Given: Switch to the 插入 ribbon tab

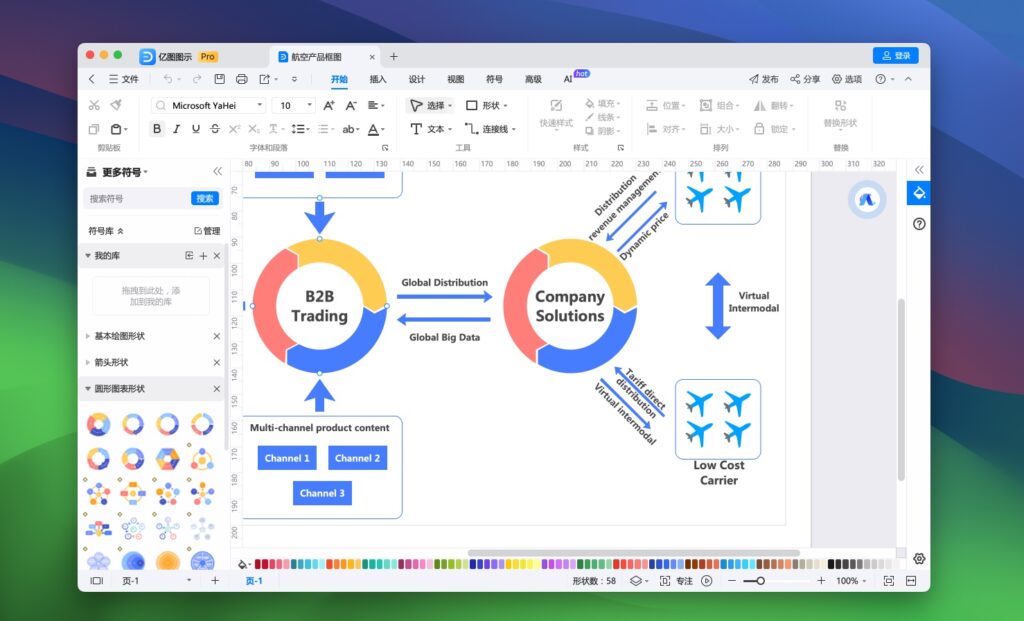Looking at the screenshot, I should (x=377, y=79).
